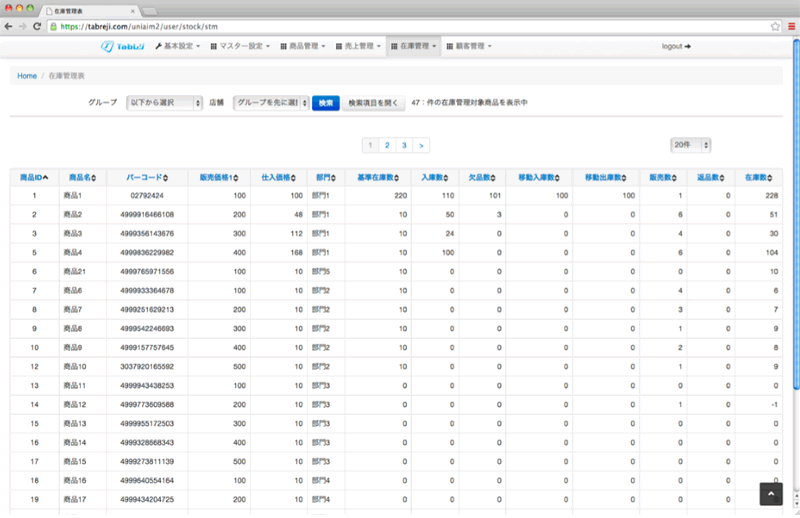The height and width of the screenshot is (518, 800).
Task: Open the 商品管理 menu
Action: click(301, 46)
